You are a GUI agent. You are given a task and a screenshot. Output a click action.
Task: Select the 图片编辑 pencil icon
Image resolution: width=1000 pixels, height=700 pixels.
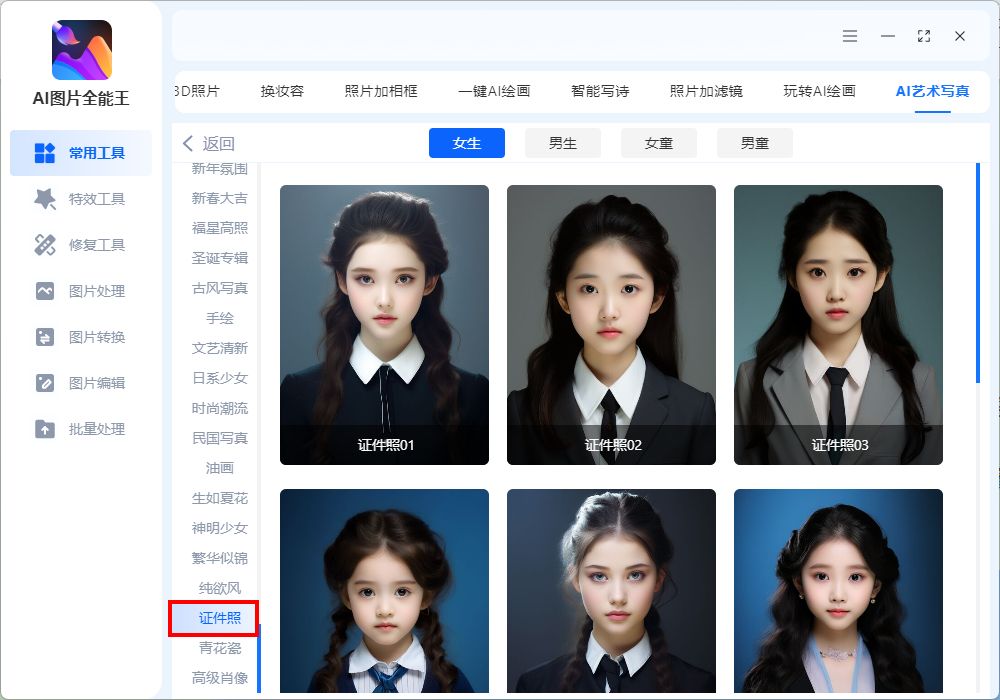point(45,383)
